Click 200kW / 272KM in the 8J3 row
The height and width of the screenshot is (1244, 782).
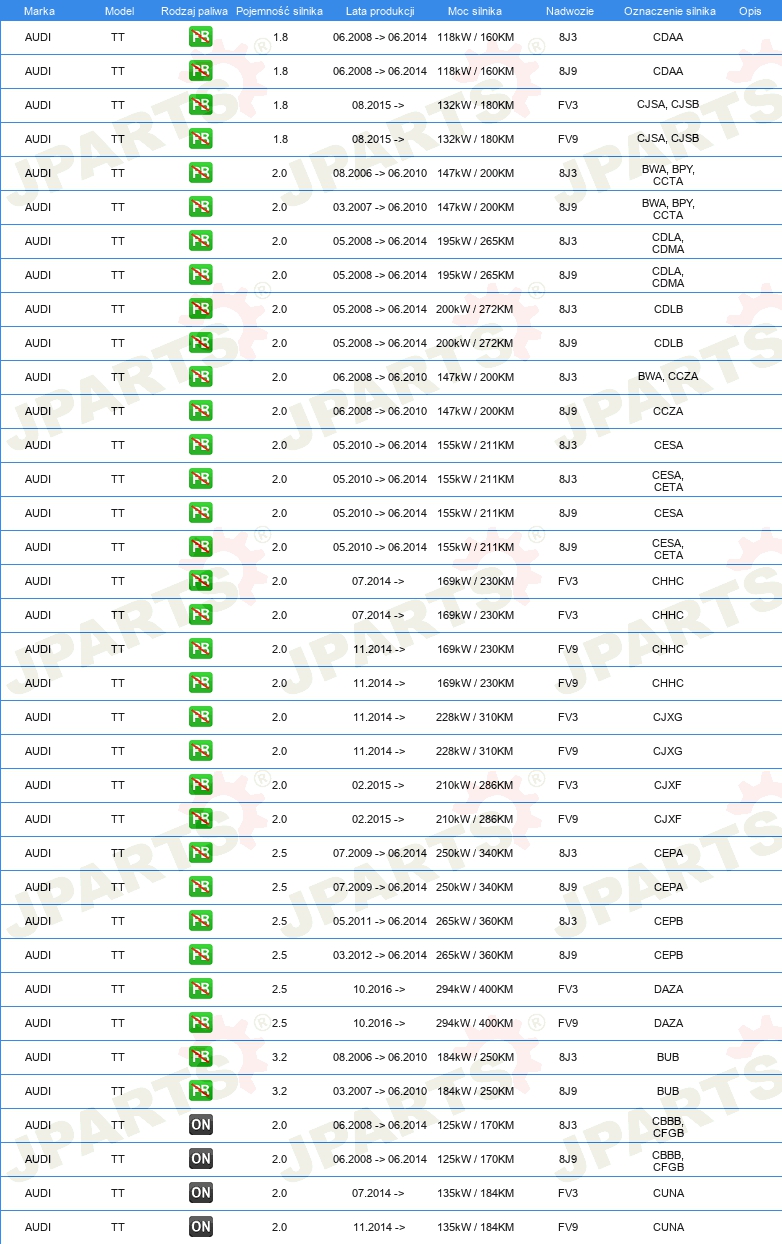(475, 309)
